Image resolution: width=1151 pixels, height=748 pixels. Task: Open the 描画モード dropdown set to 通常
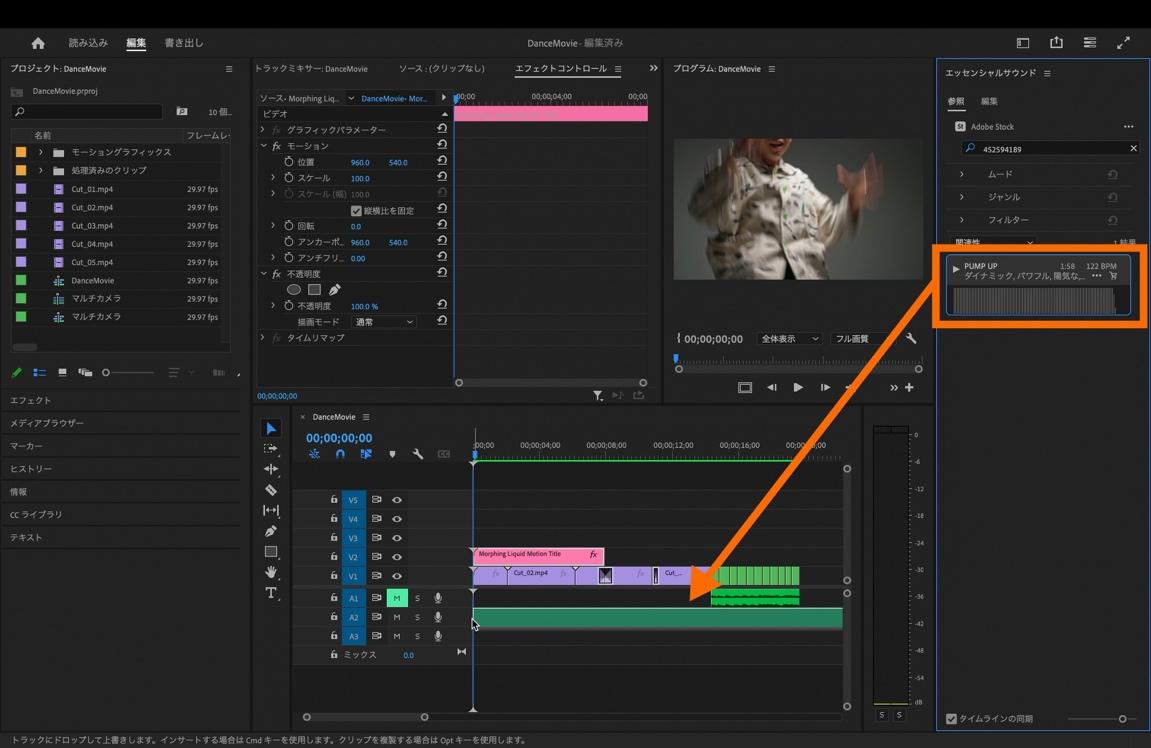383,322
